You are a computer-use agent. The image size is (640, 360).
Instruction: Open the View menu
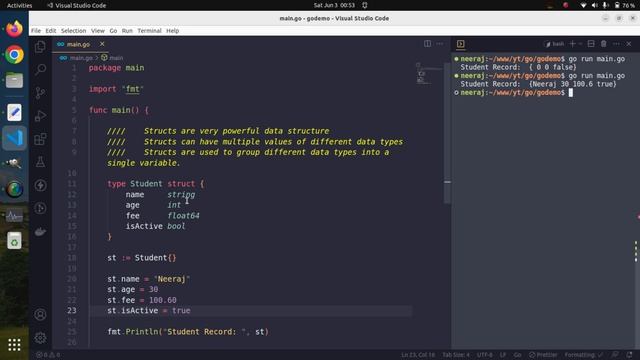click(x=98, y=31)
